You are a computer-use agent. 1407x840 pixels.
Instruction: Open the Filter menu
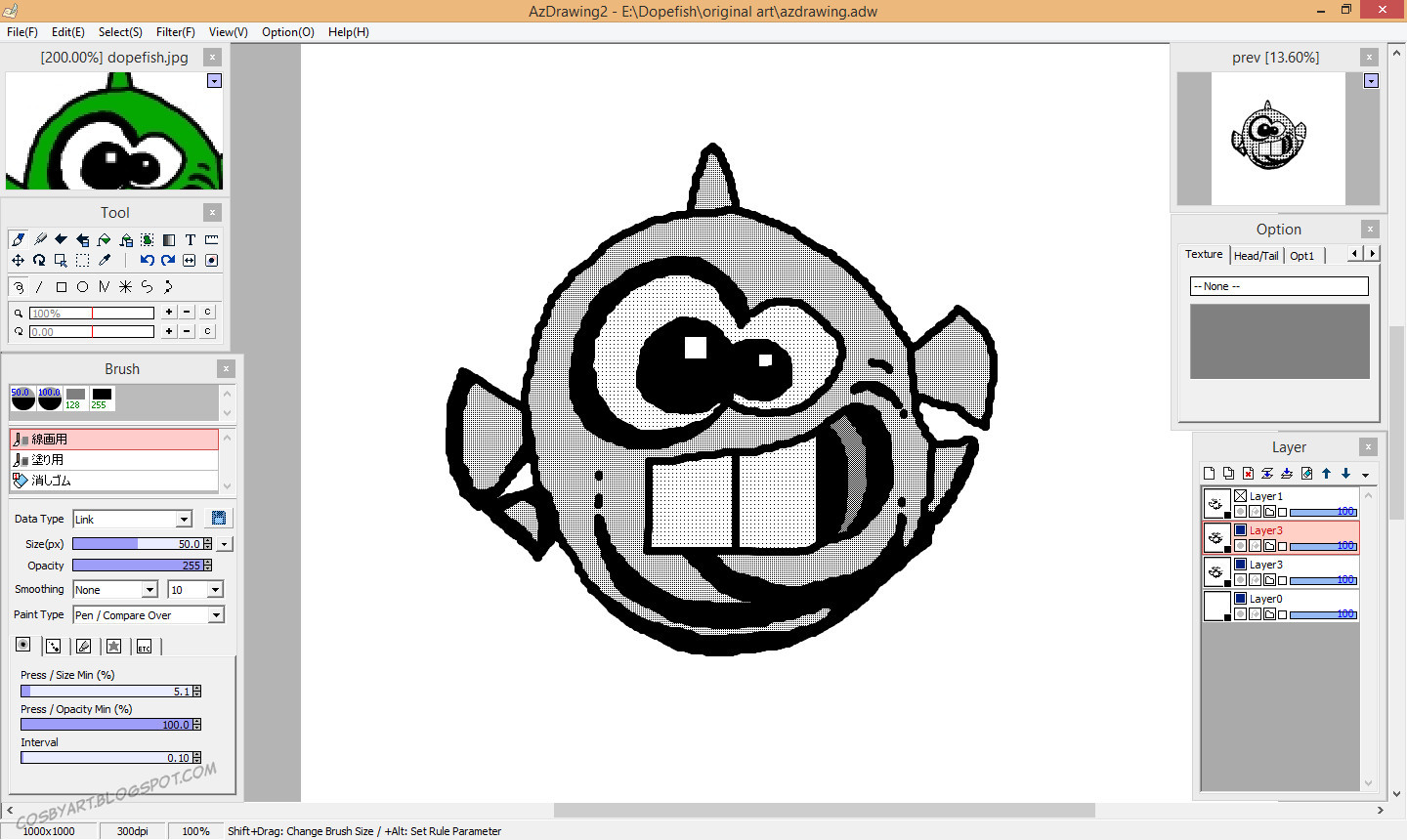point(175,31)
